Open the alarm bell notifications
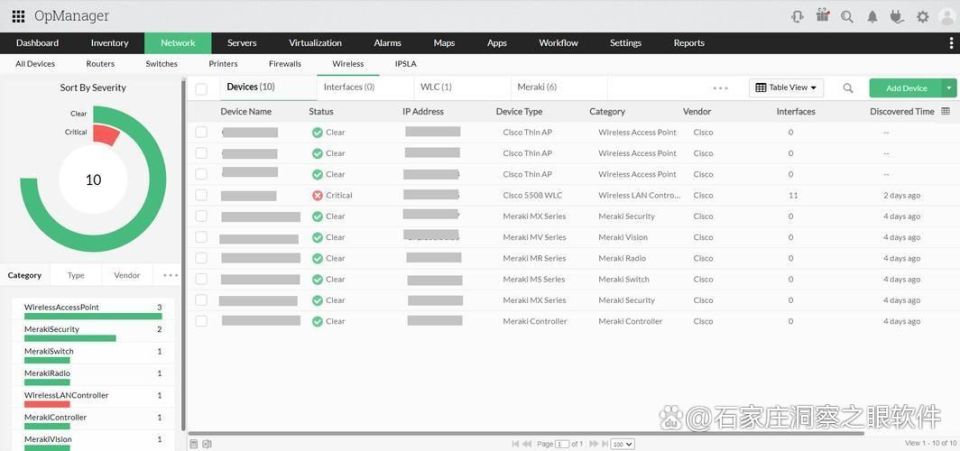This screenshot has width=960, height=451. pyautogui.click(x=872, y=17)
